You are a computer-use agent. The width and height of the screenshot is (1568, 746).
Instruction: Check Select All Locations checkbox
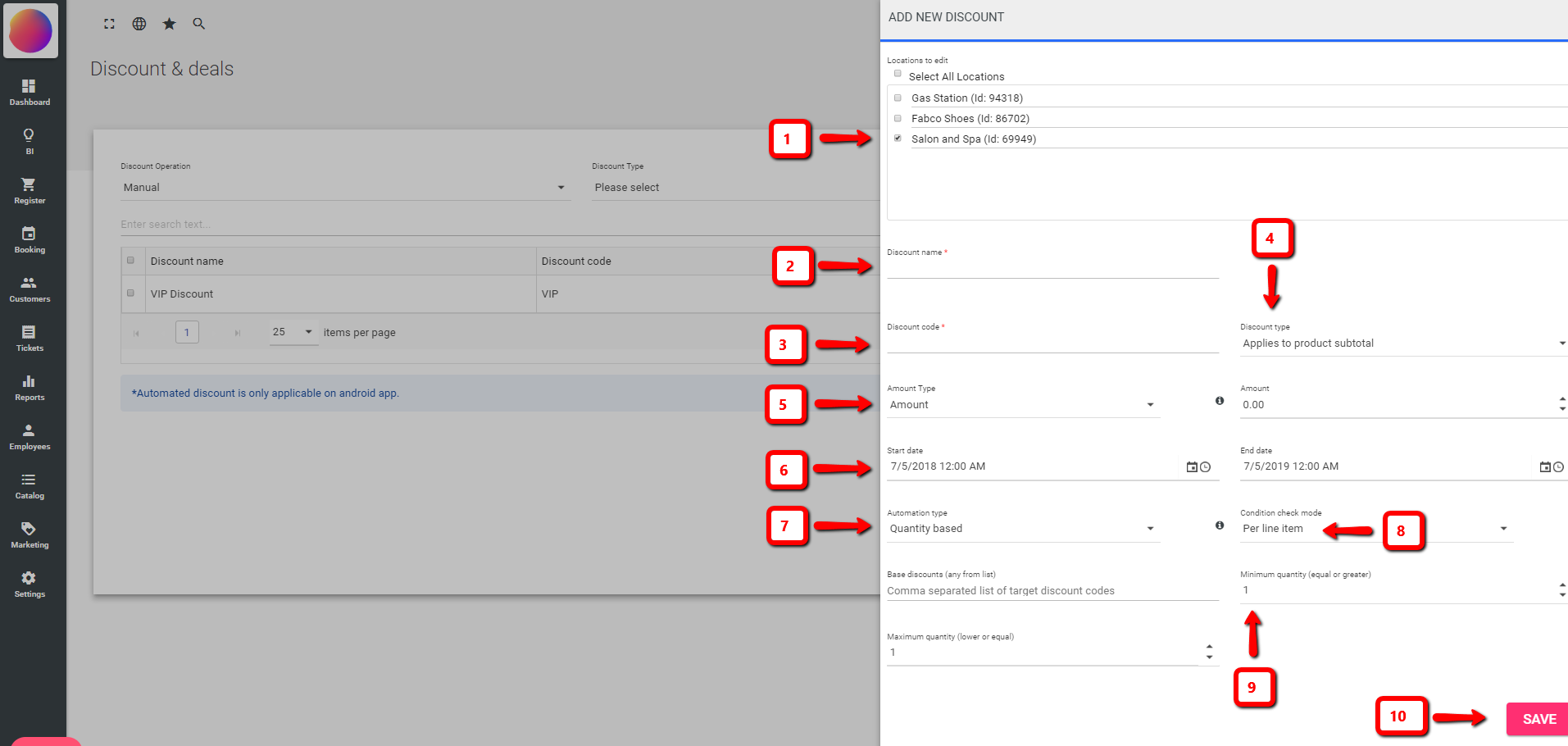898,74
